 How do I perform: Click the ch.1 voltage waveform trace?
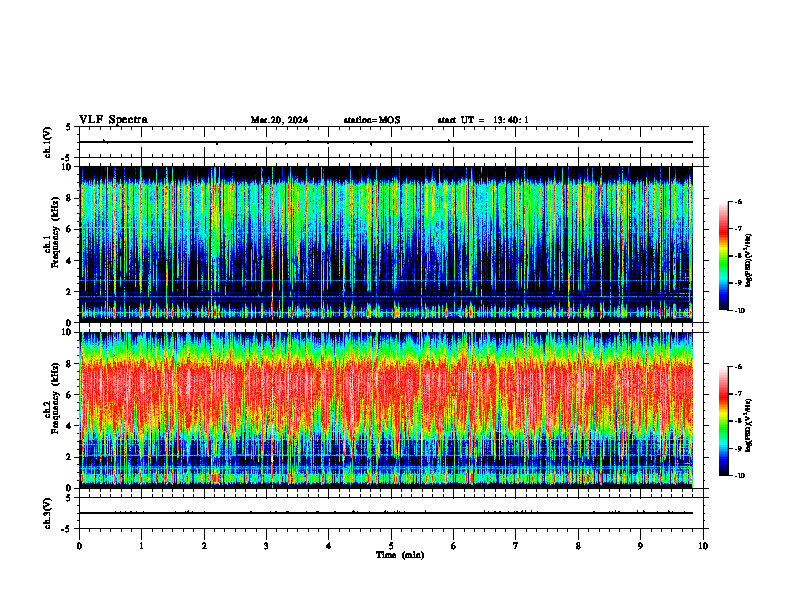[x=386, y=142]
